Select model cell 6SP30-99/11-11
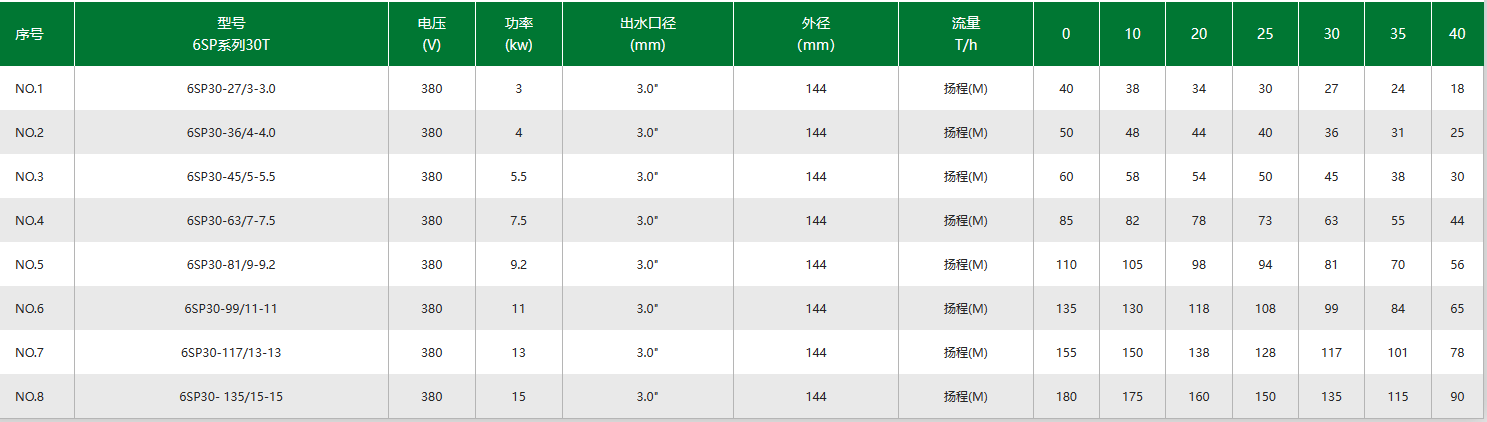 coord(231,309)
